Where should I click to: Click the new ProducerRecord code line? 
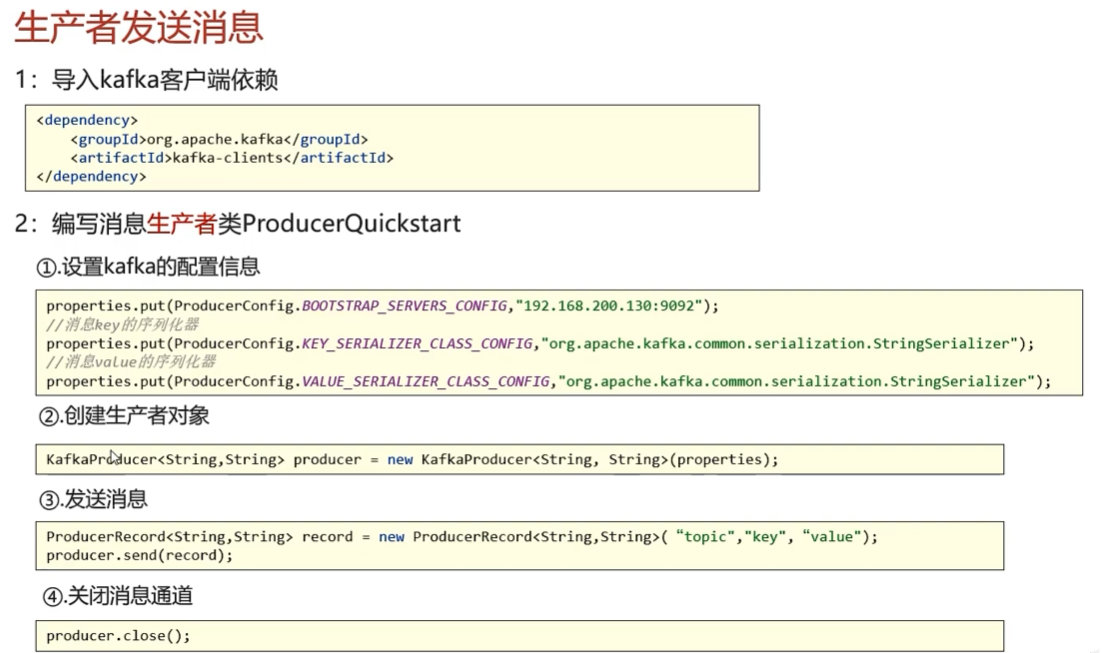[462, 537]
